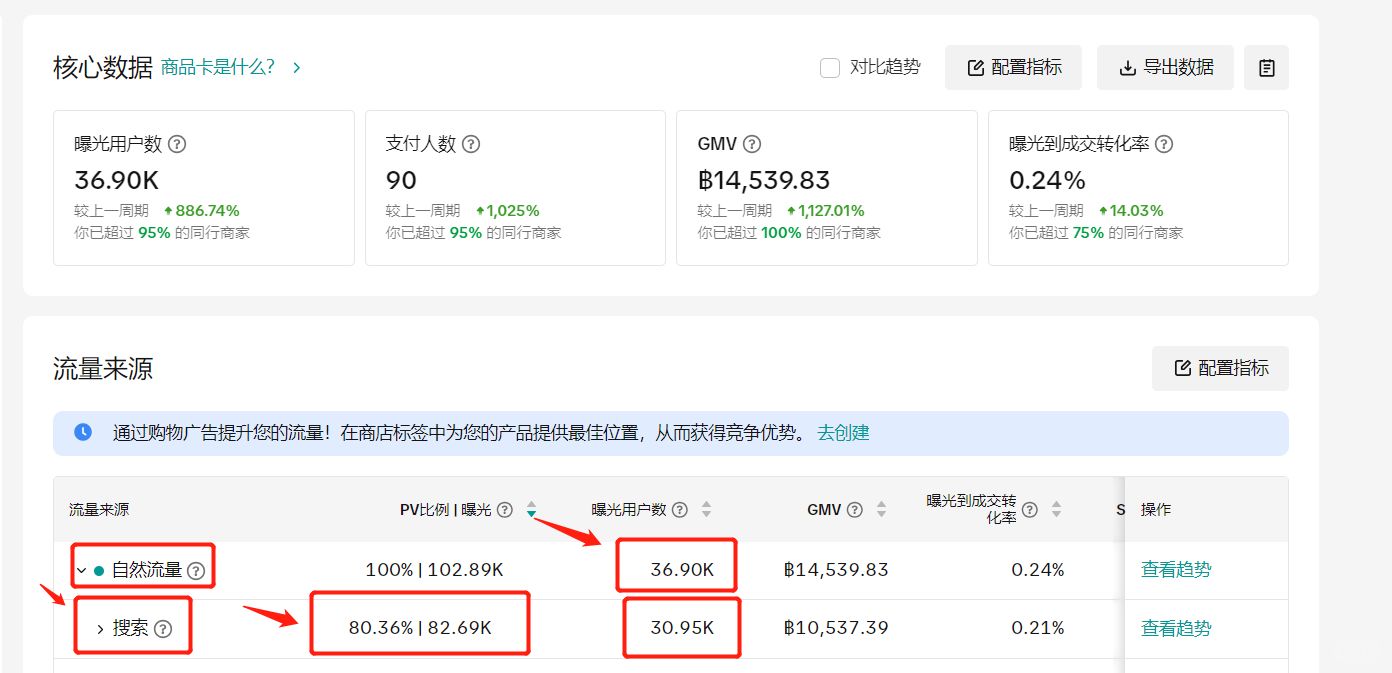Click the help icon next to 自然流量
The image size is (1392, 673).
pos(196,571)
